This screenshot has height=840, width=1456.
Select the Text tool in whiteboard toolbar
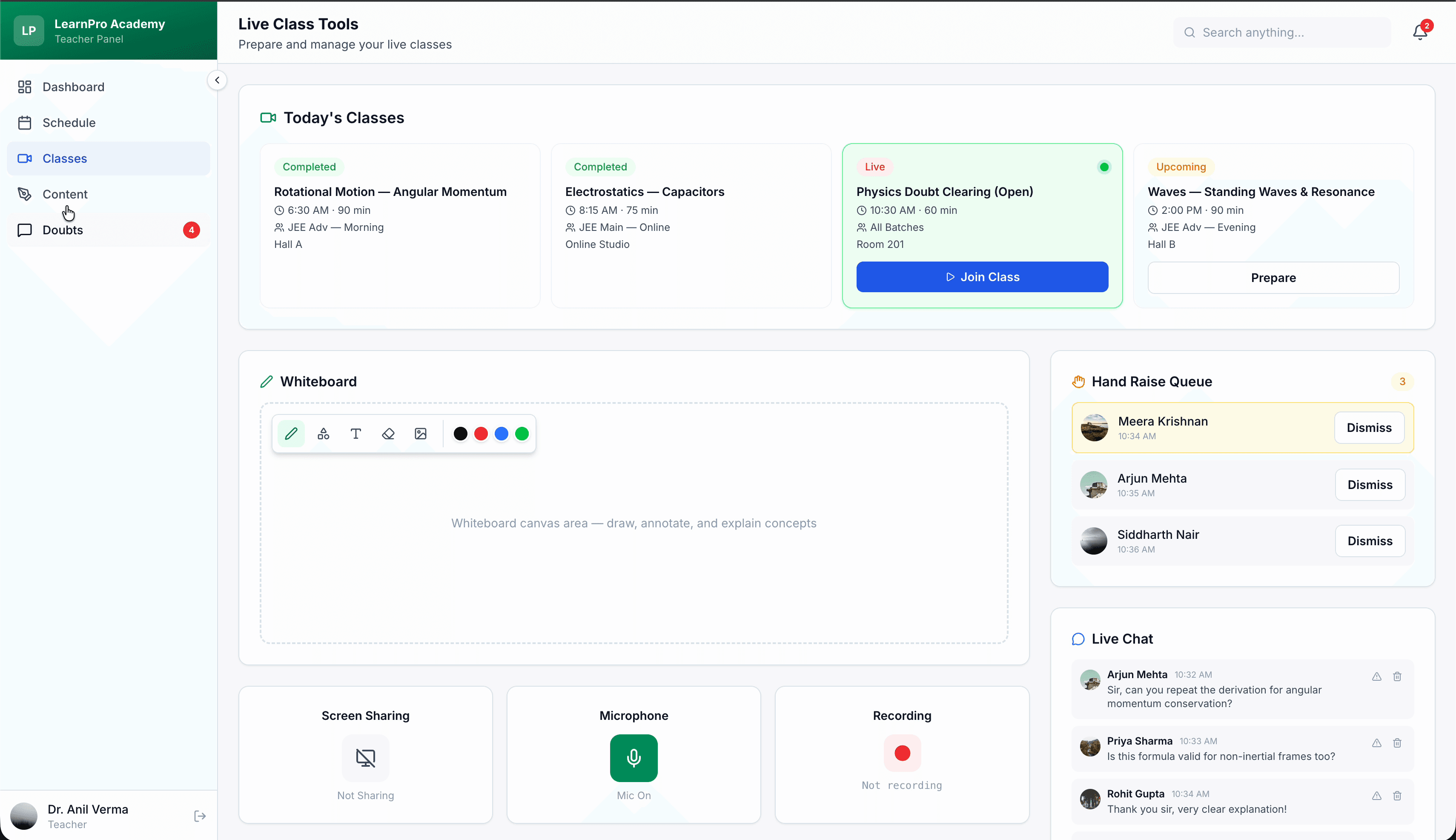[356, 433]
